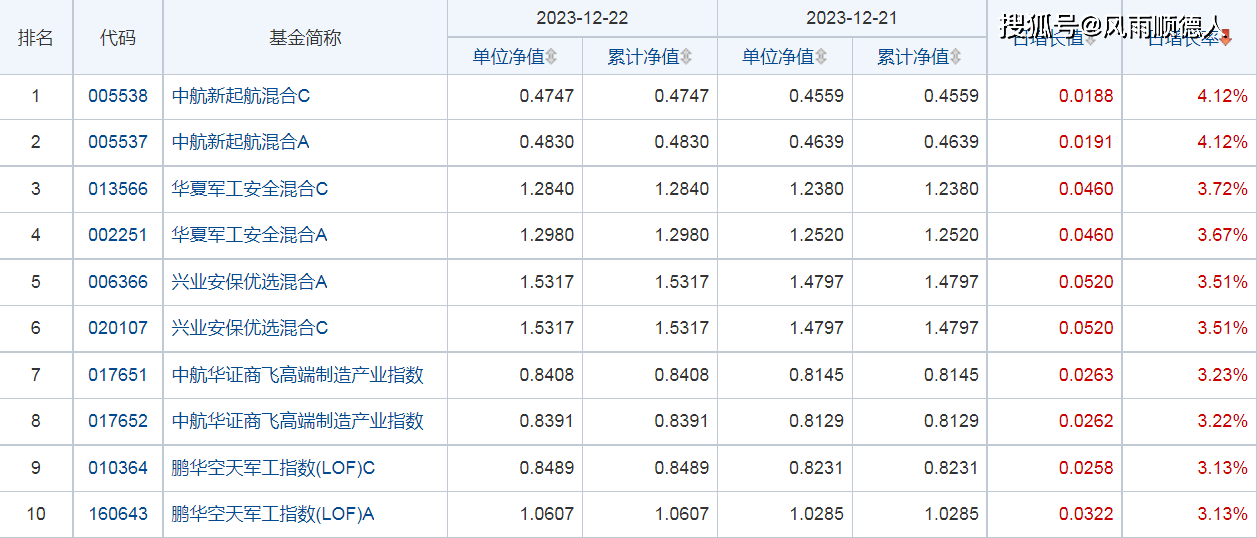This screenshot has width=1257, height=538.
Task: Open fund code 002251 link
Action: (x=118, y=235)
